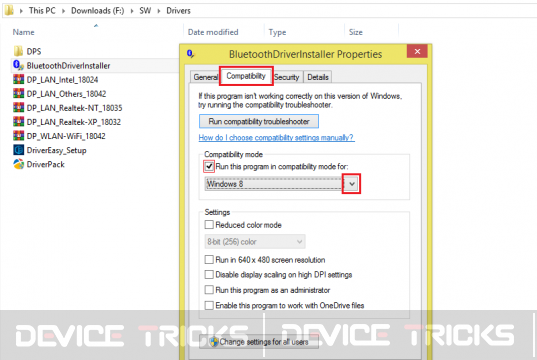Select the DP_LAN_Others_18042 file name
This screenshot has width=537, height=360.
click(66, 94)
